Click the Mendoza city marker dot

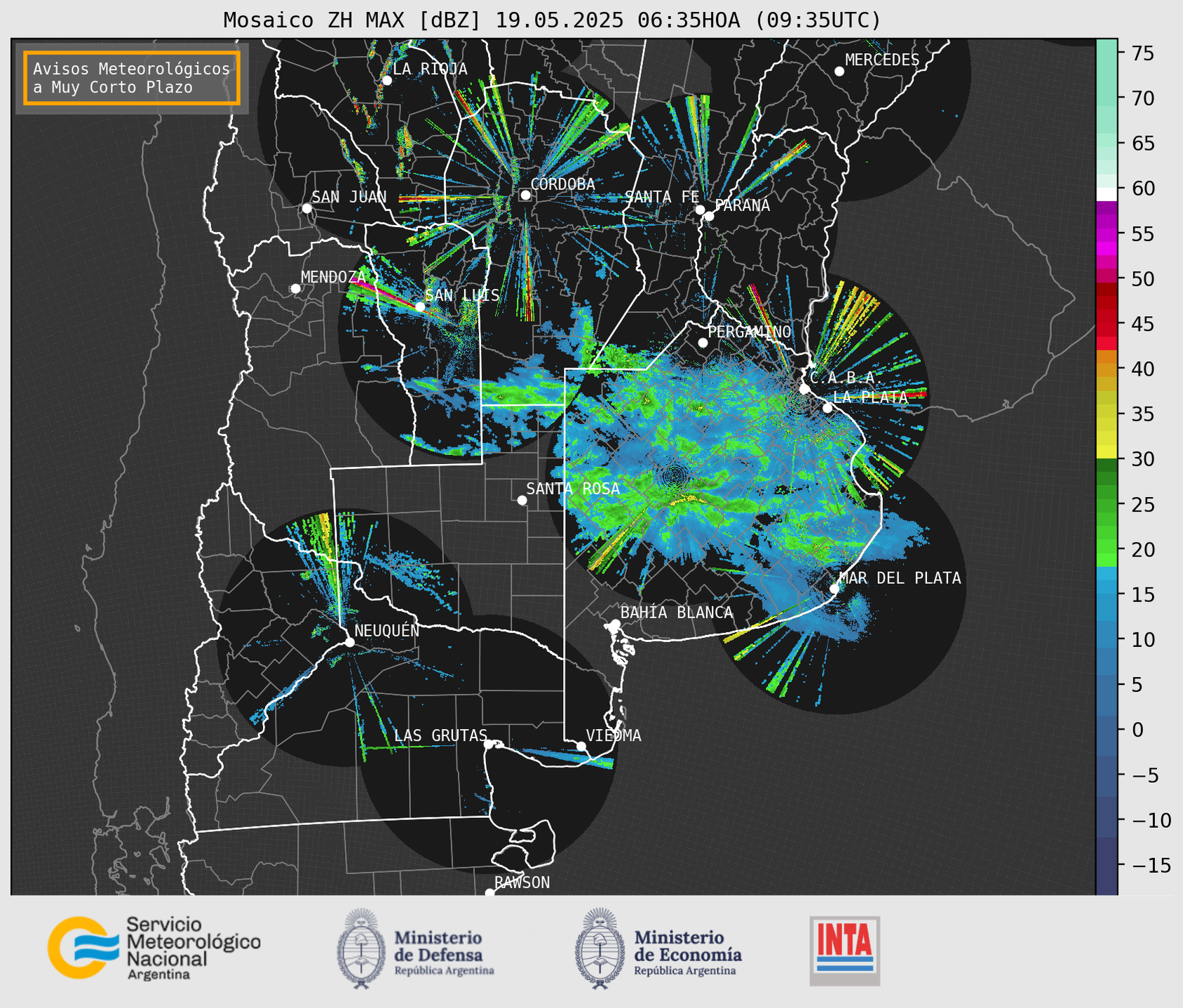(x=295, y=288)
